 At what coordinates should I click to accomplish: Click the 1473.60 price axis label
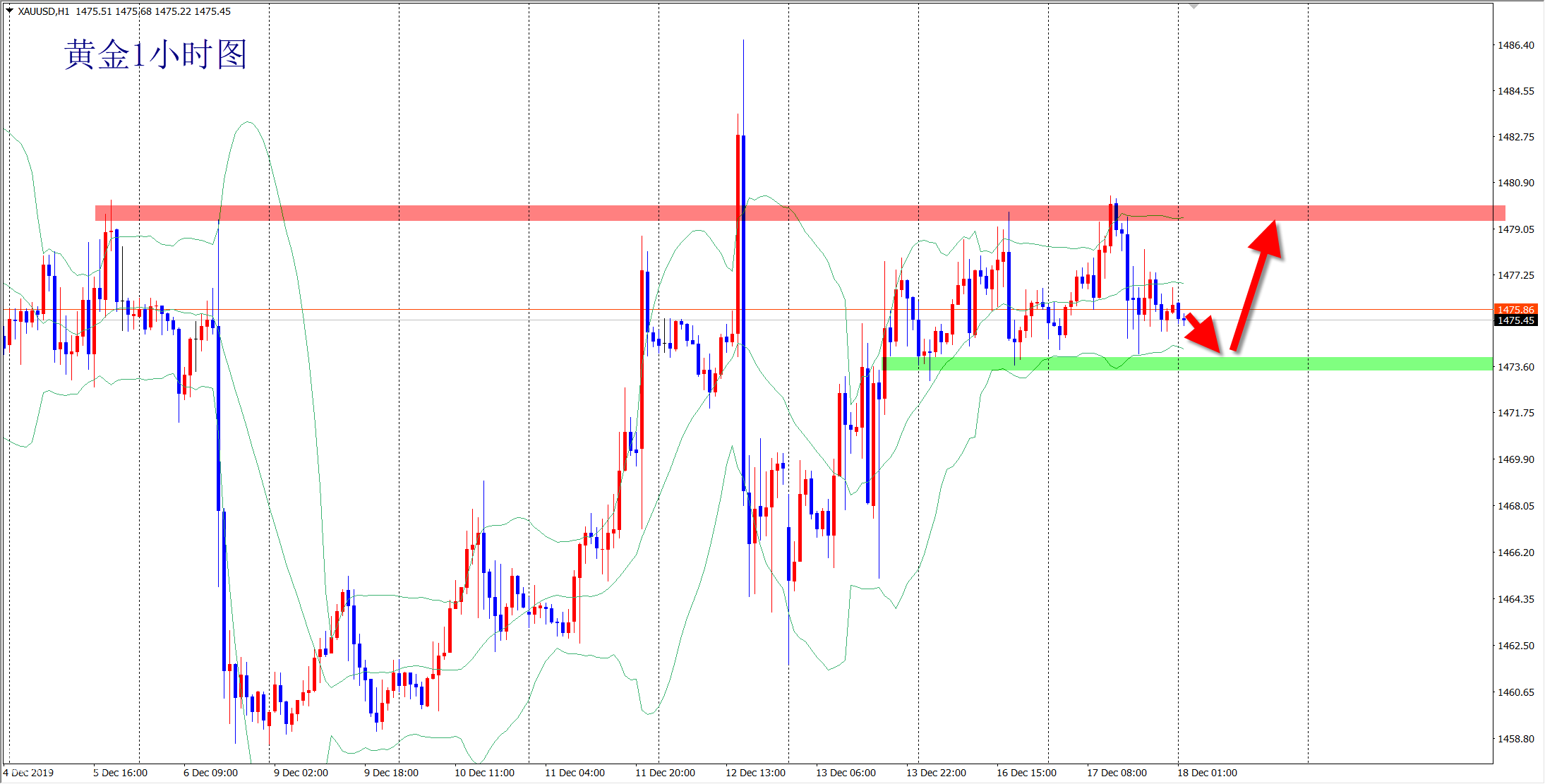[x=1516, y=367]
